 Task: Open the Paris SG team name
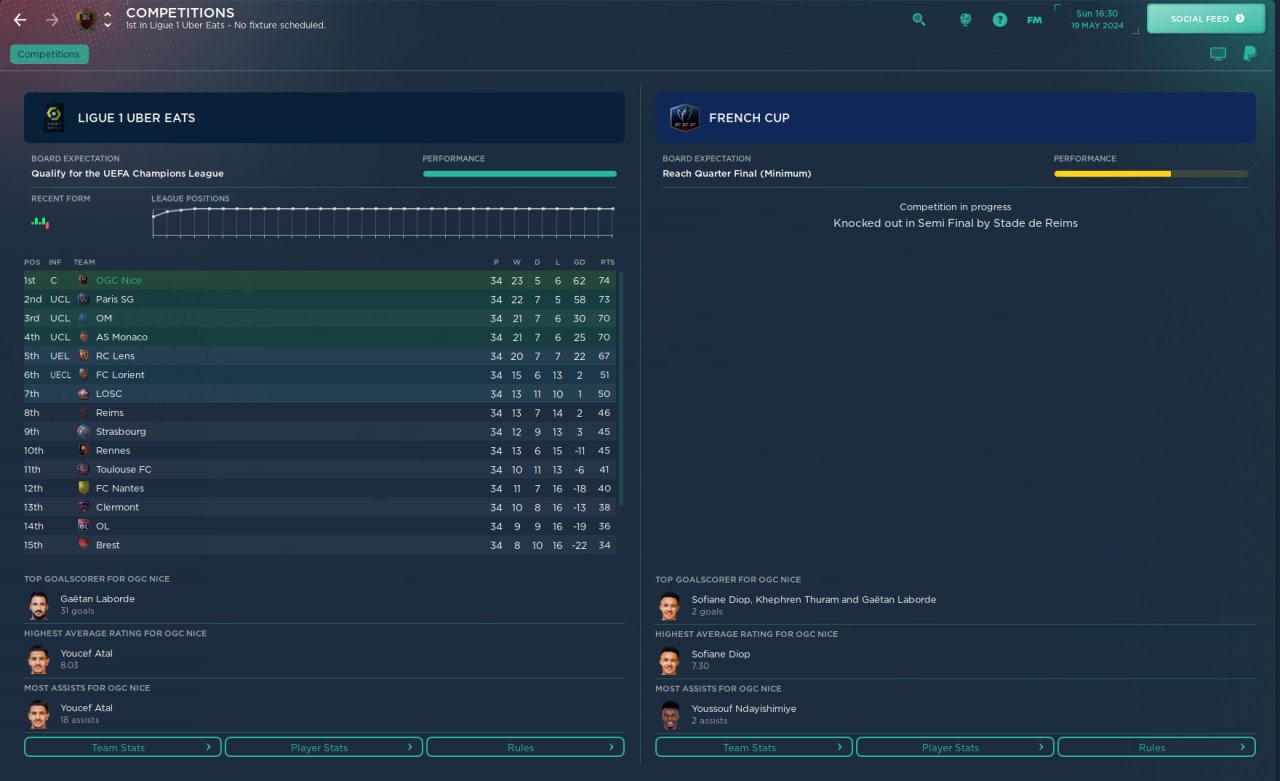115,300
